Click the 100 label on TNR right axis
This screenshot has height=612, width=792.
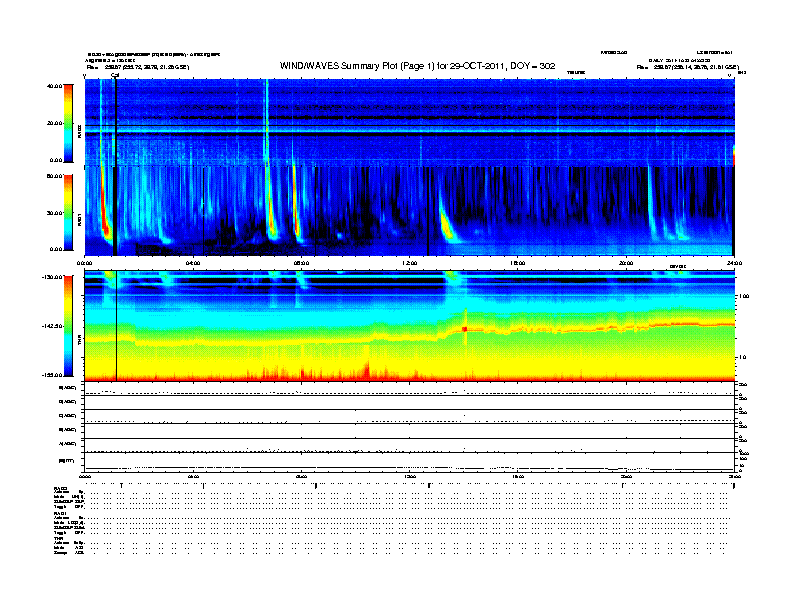coord(744,296)
